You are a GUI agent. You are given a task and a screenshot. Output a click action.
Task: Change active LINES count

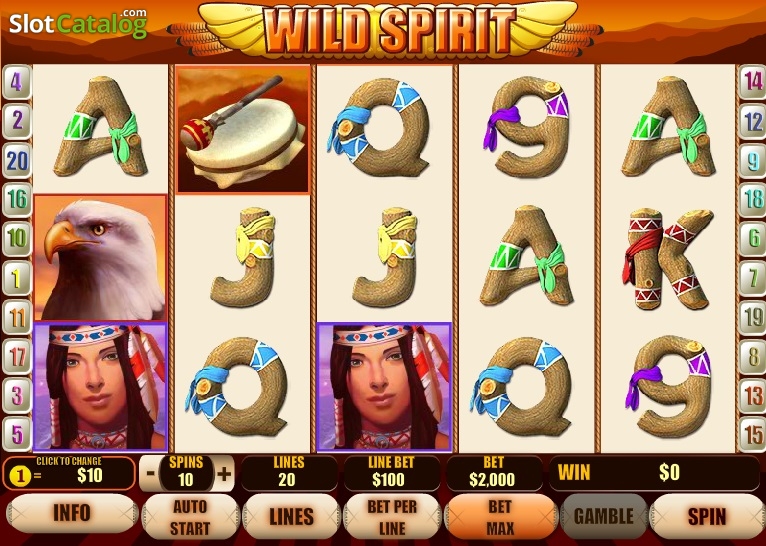point(291,517)
